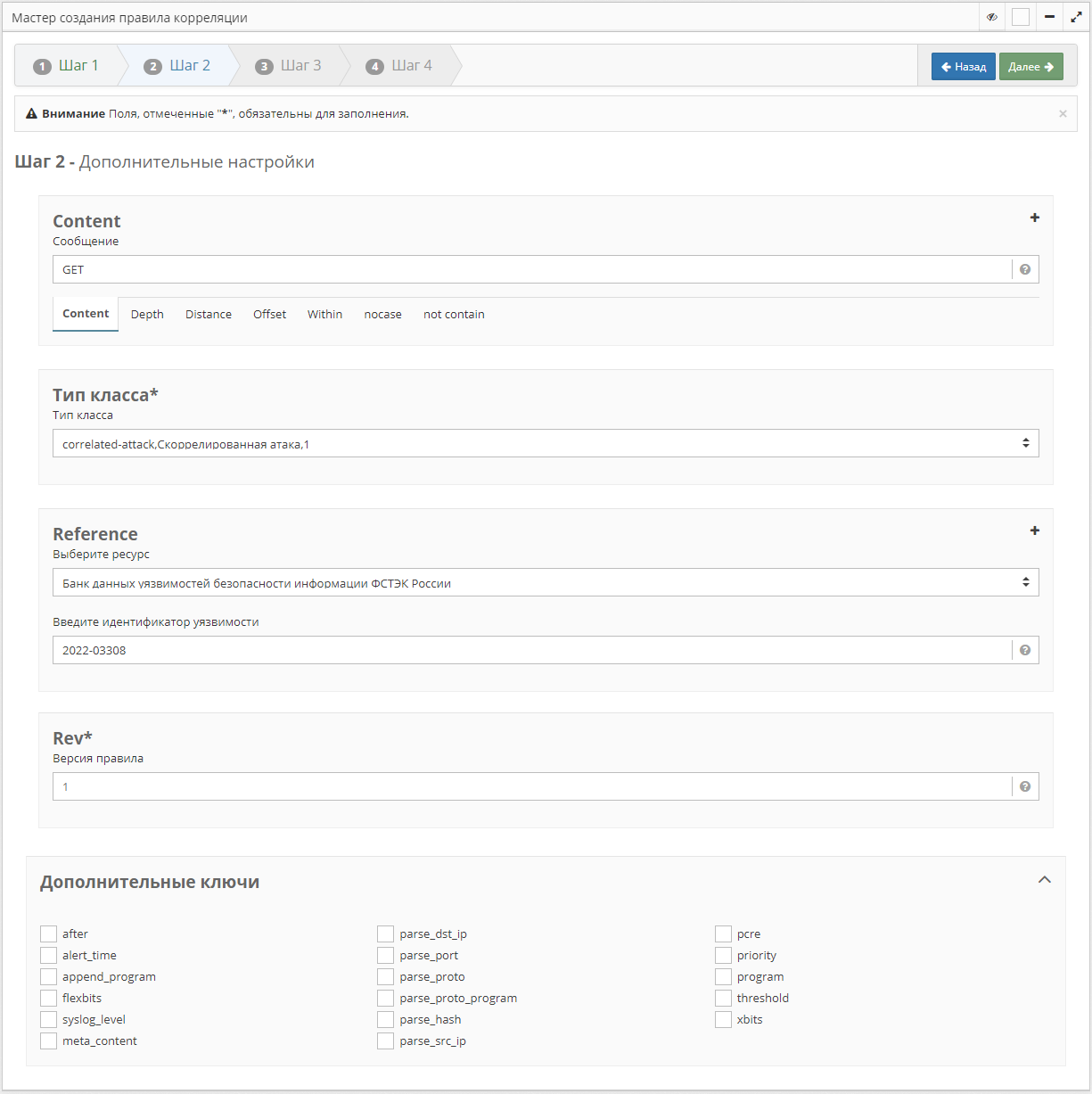Screen dimensions: 1092x1094
Task: Click the plus icon in Content section
Action: (1035, 218)
